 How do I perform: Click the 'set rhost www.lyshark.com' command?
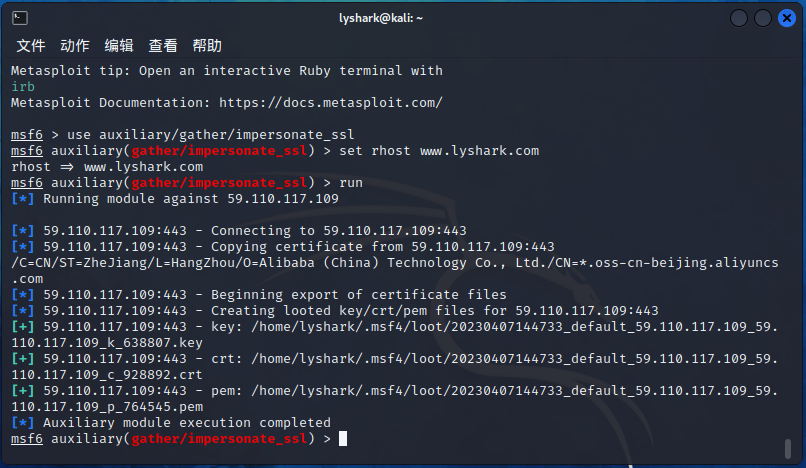[442, 151]
